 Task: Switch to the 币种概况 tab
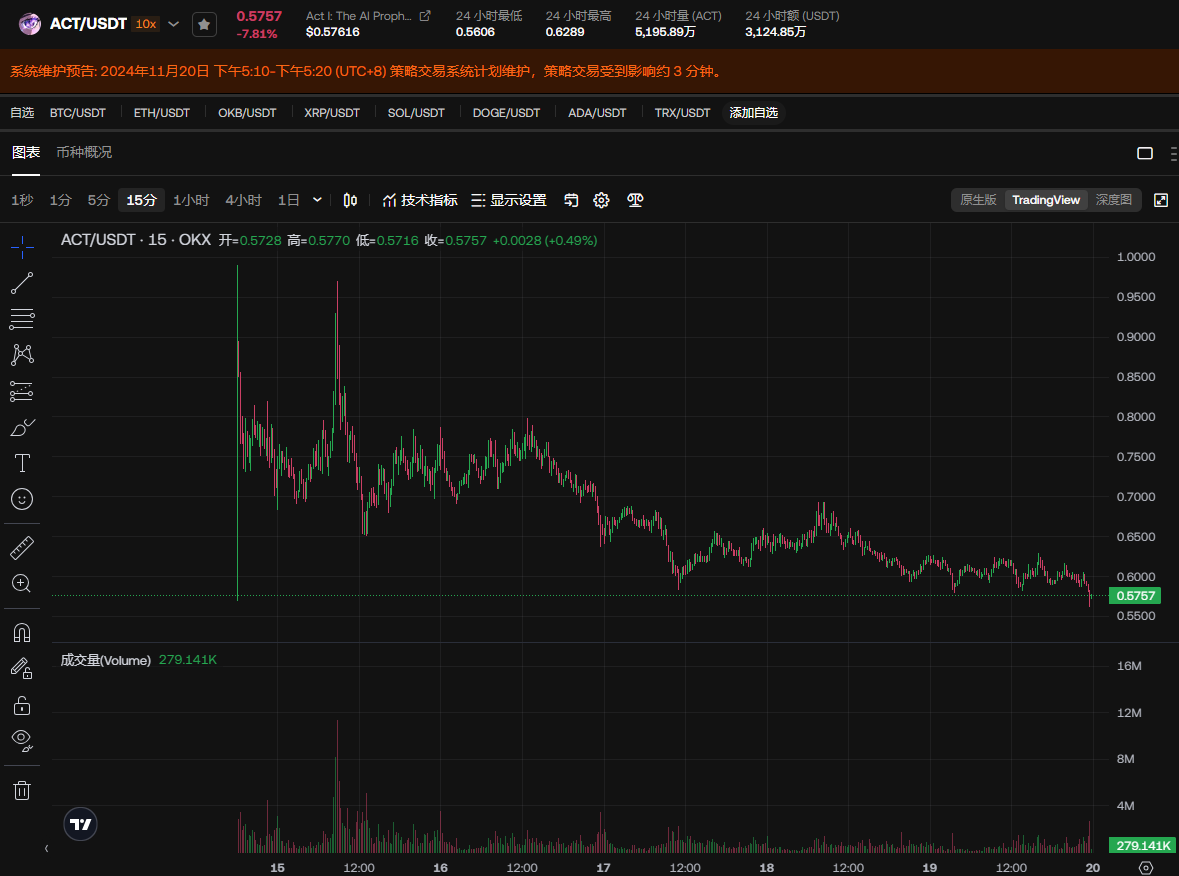[x=84, y=152]
